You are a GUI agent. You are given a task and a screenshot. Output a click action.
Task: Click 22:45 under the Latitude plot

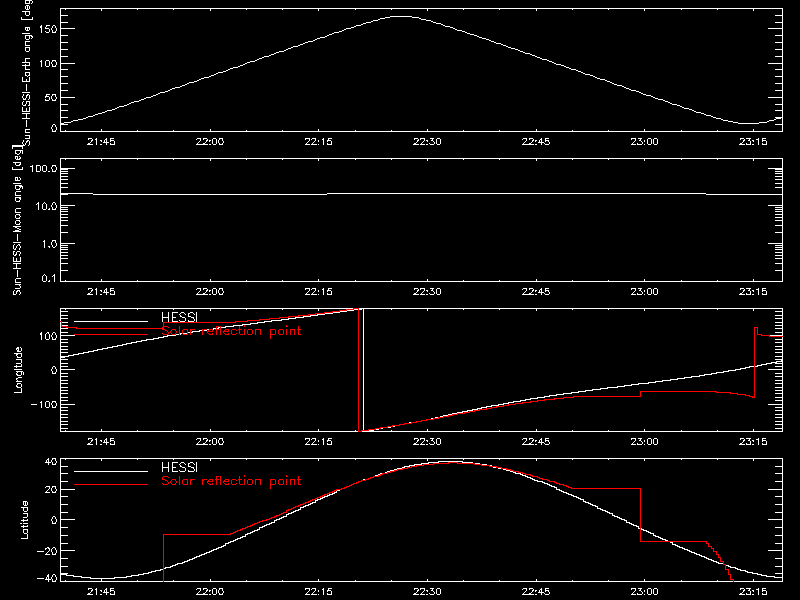(x=536, y=591)
